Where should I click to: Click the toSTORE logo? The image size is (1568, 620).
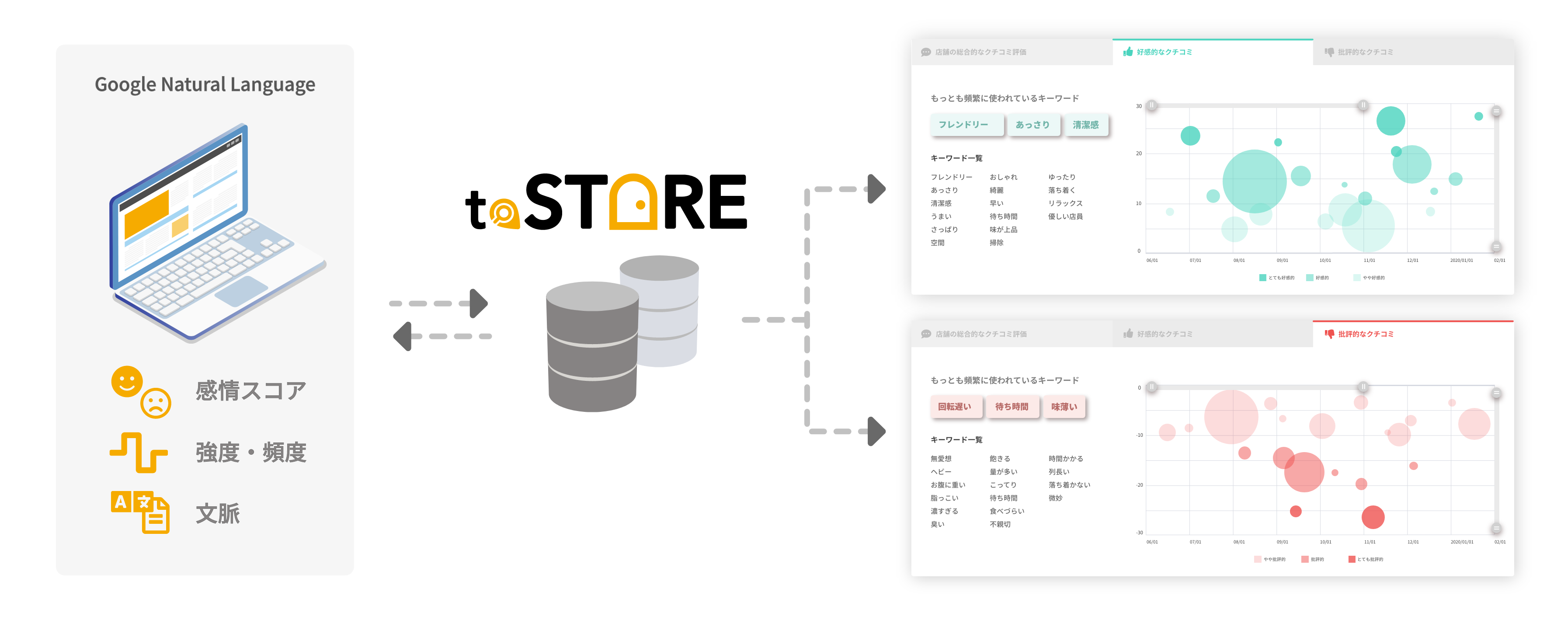coord(606,202)
